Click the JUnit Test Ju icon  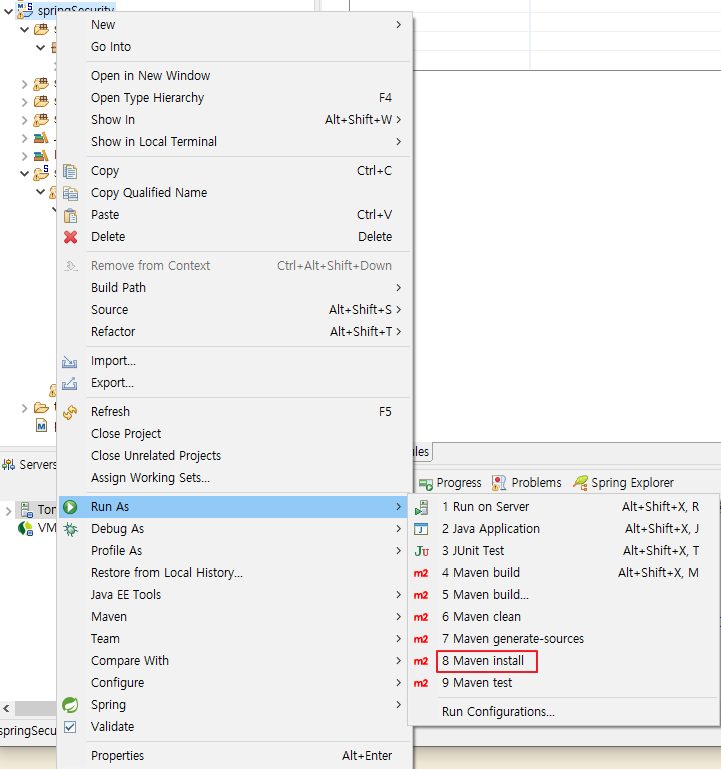click(x=421, y=551)
